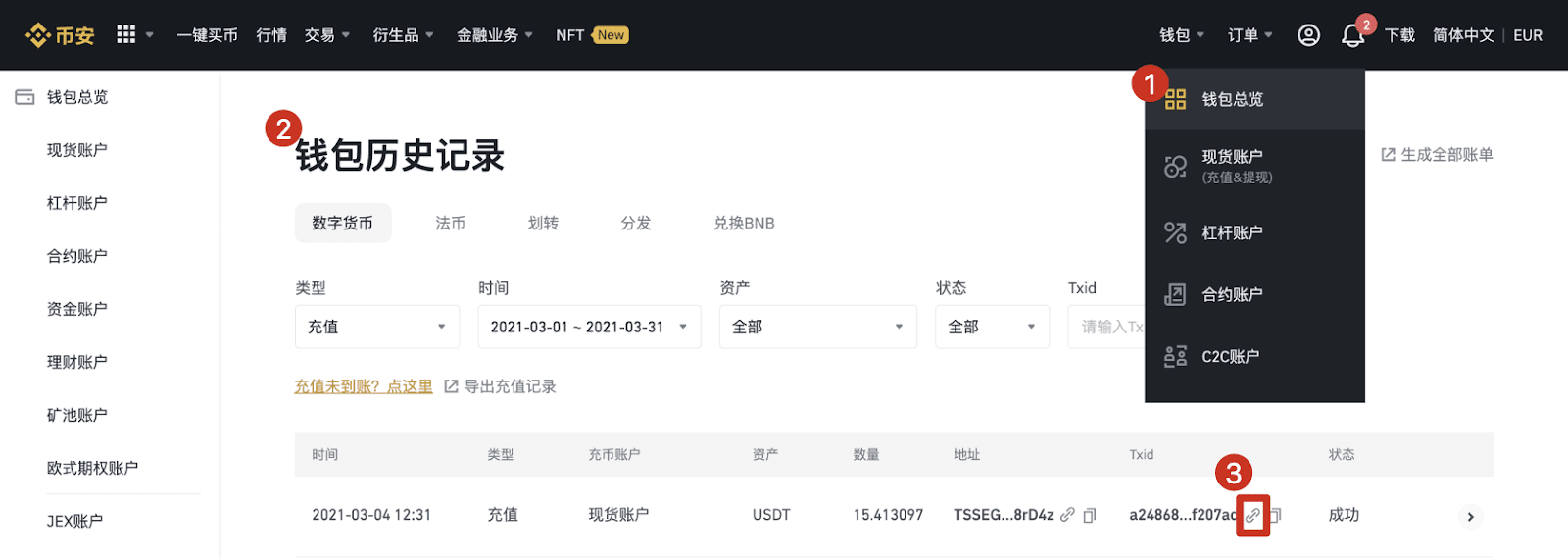The width and height of the screenshot is (1568, 559).
Task: Copy the deposit address TSSEG...8rD4z
Action: (1089, 515)
